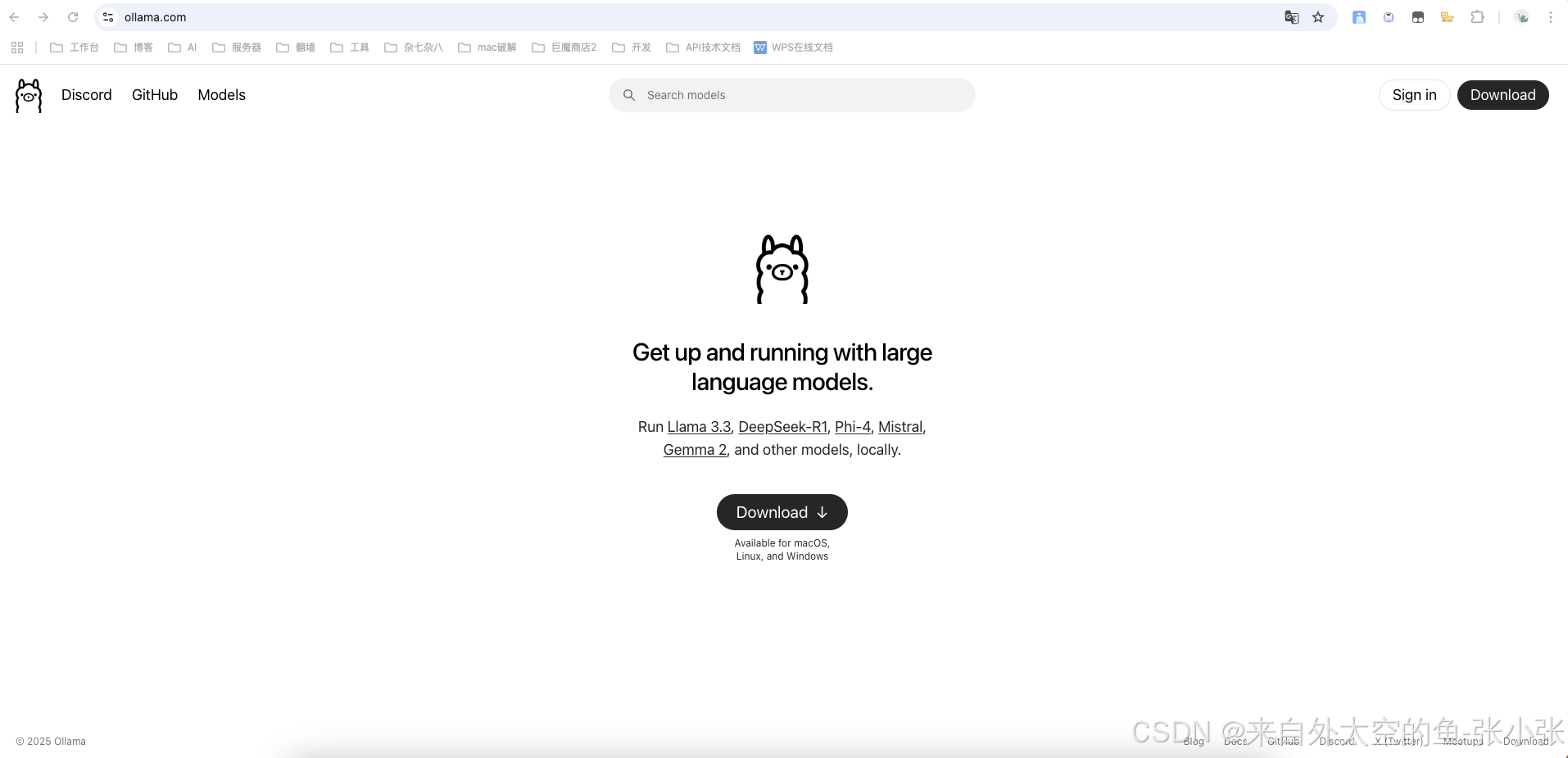Open the mac破解 bookmark folder
This screenshot has width=1568, height=758.
click(487, 48)
